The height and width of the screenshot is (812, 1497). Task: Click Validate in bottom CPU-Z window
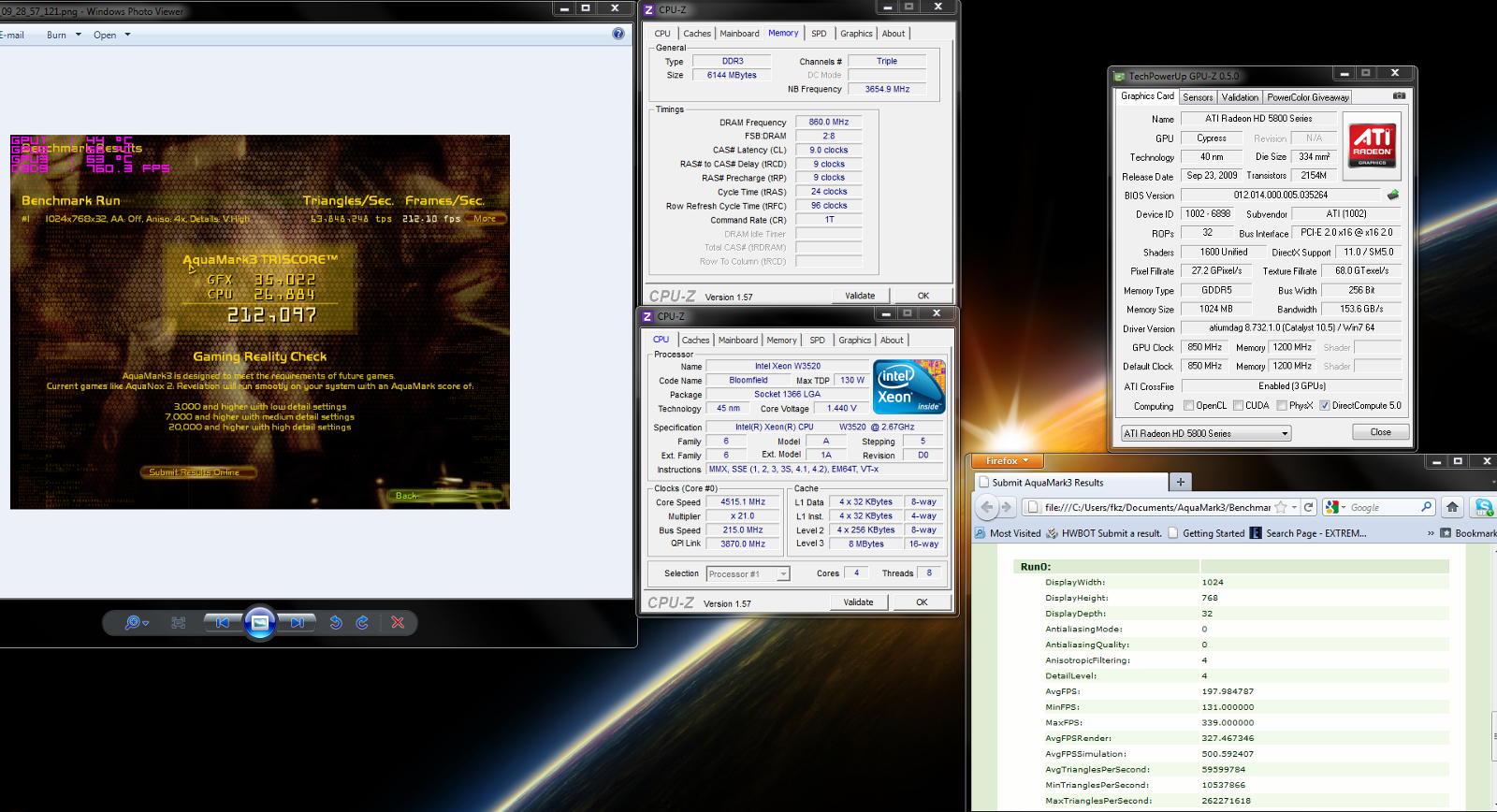click(x=858, y=602)
